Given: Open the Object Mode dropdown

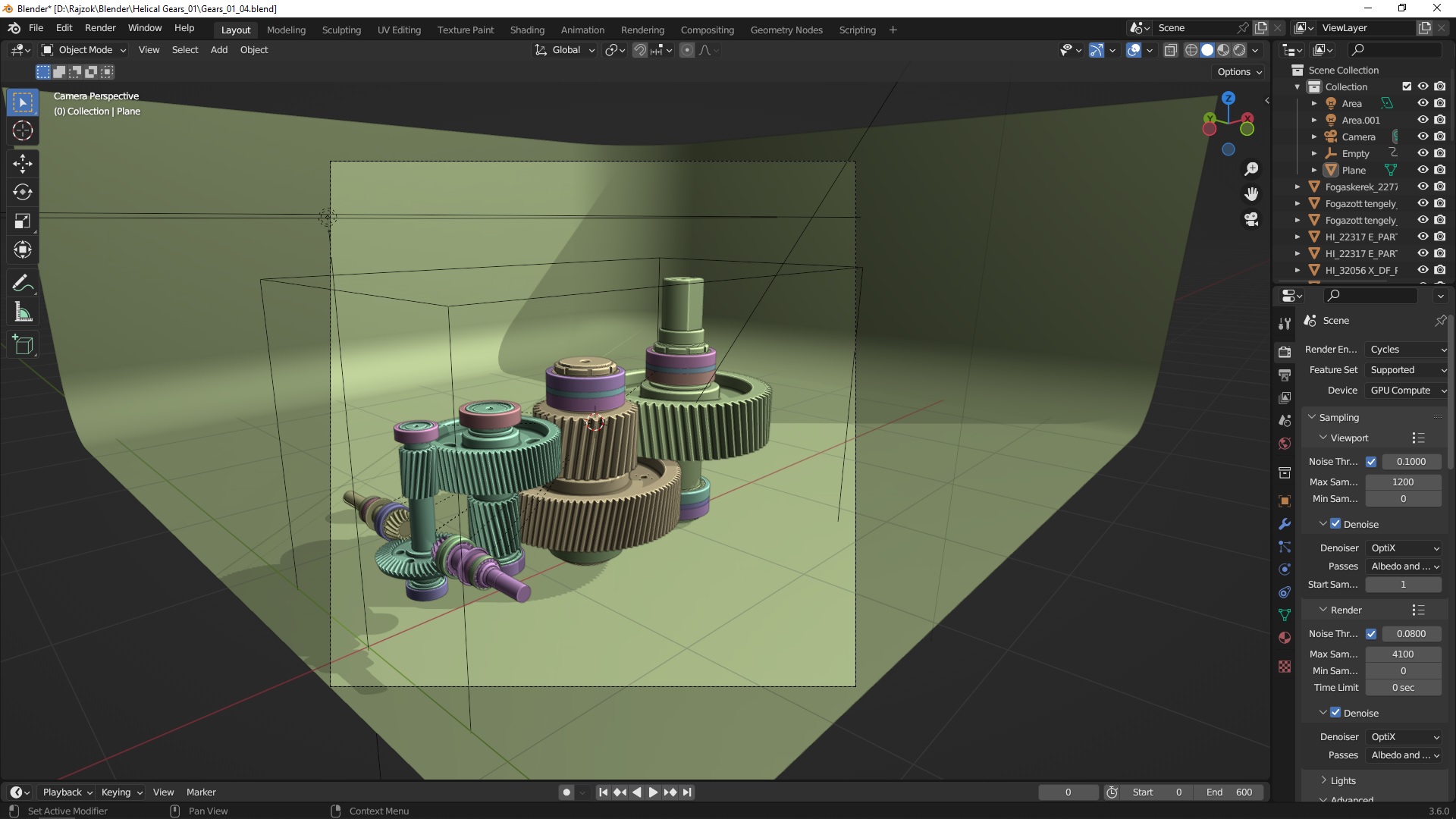Looking at the screenshot, I should 83,50.
